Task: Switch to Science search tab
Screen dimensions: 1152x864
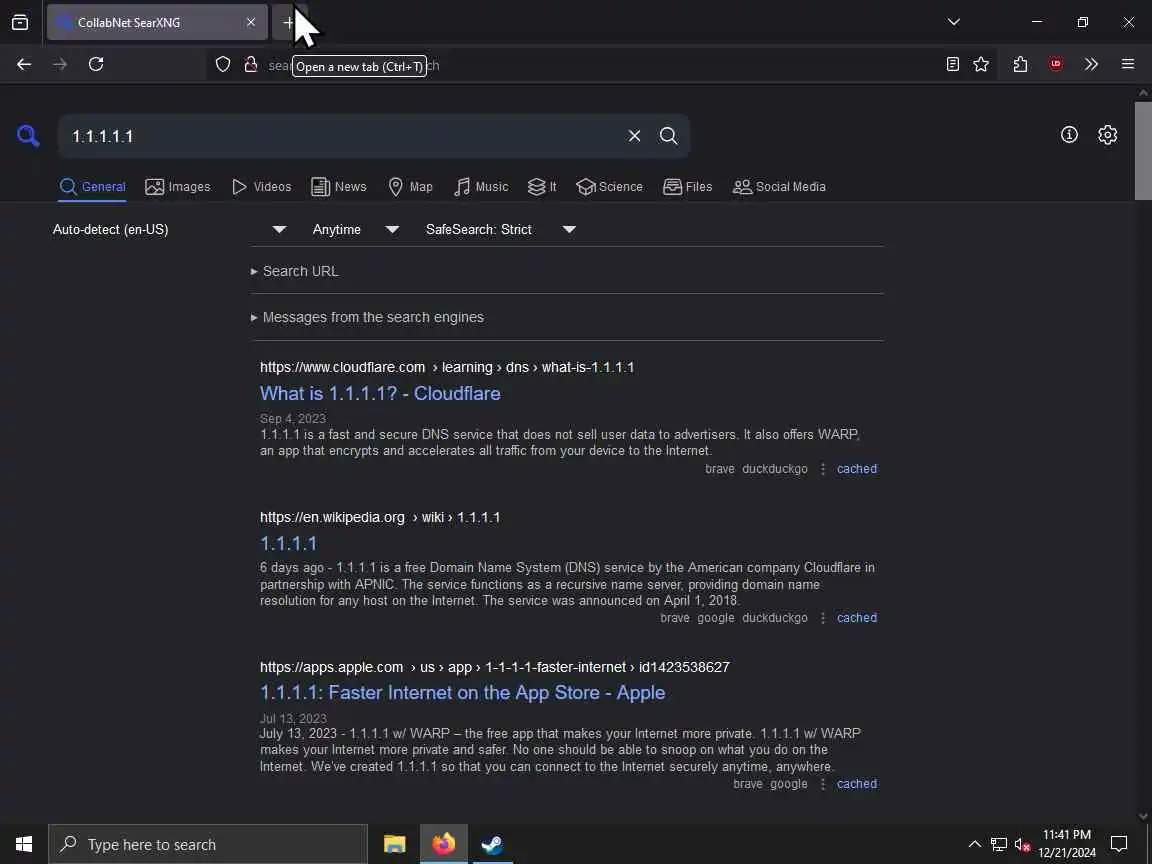Action: [610, 187]
